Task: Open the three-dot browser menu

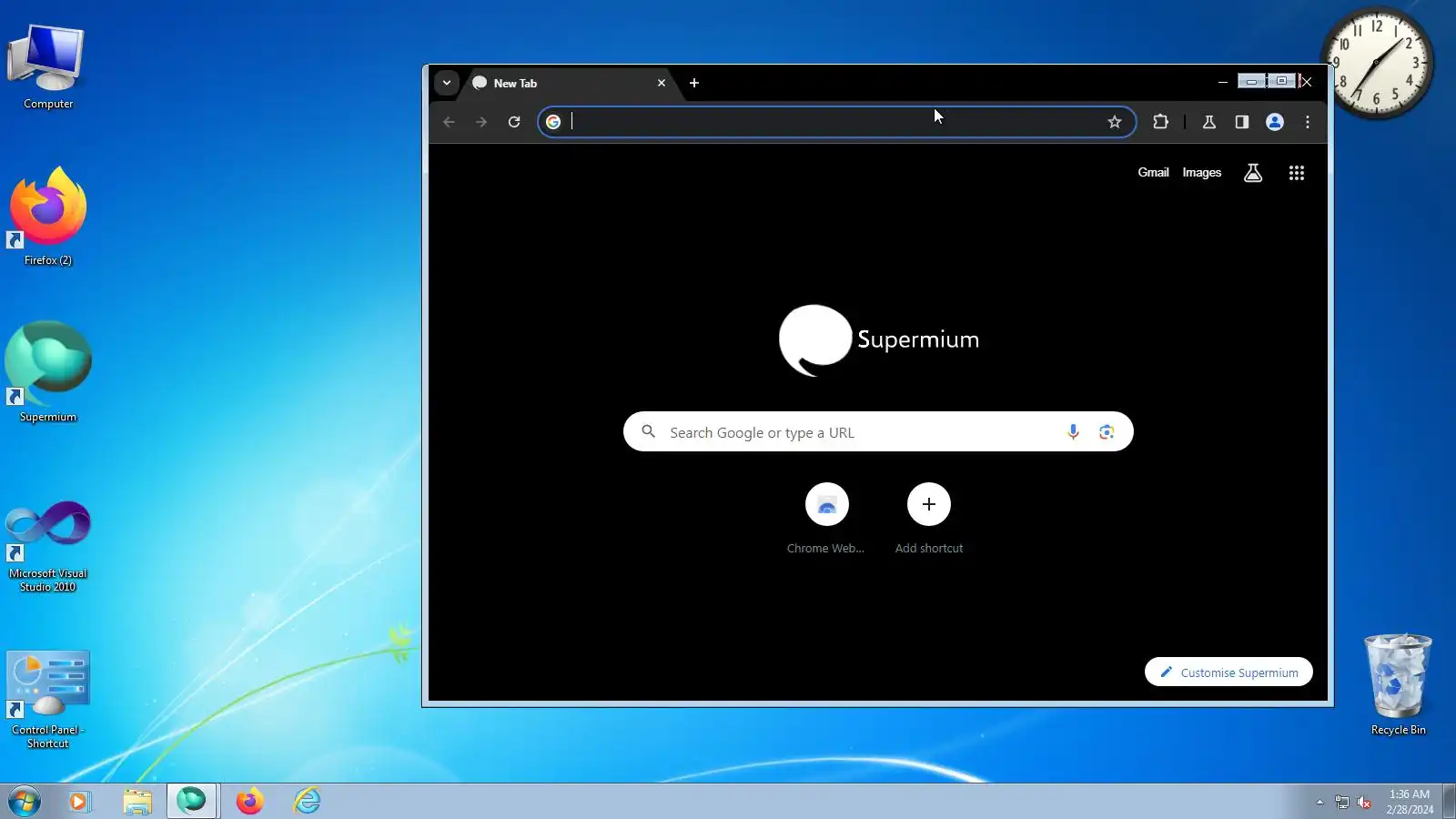Action: 1308,122
